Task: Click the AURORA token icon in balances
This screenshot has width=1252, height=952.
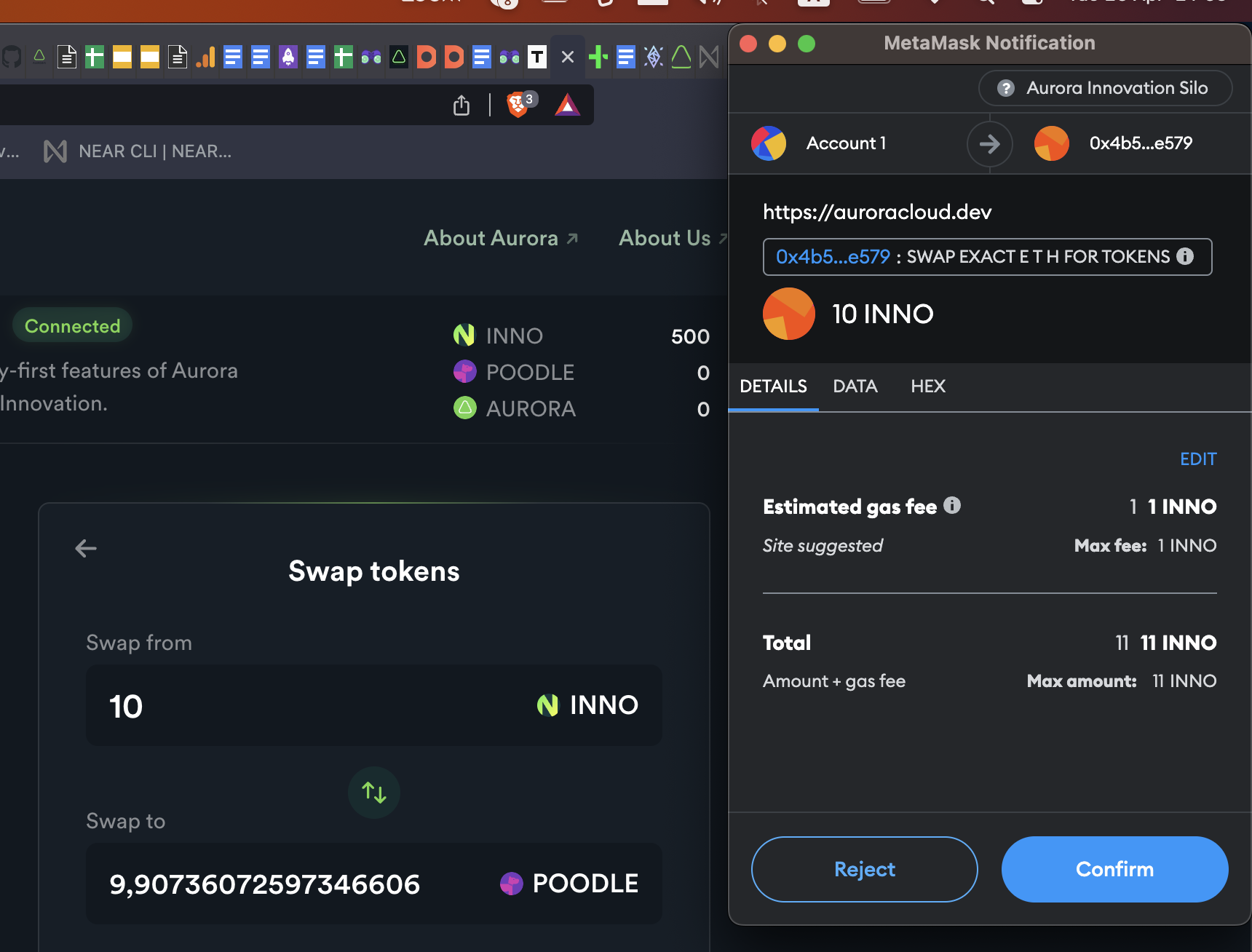Action: click(464, 408)
